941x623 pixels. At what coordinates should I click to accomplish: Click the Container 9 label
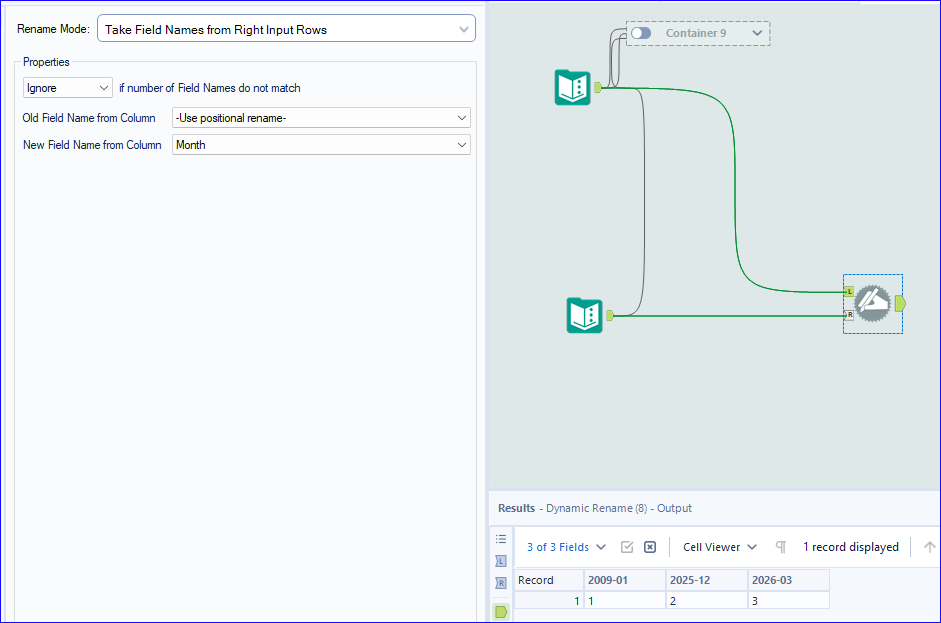[696, 33]
